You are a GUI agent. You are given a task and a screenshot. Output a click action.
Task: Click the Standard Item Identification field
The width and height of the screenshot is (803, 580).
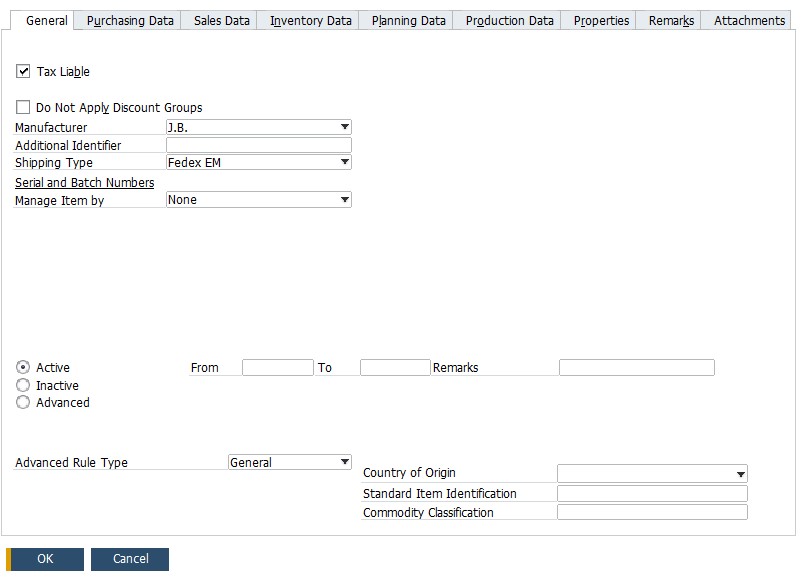tap(650, 493)
